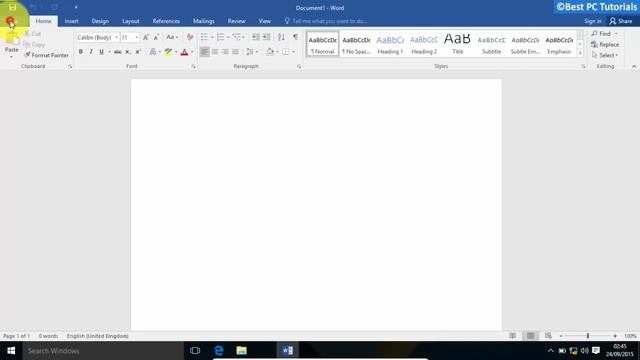Apply paragraph shading paint bucket
The height and width of the screenshot is (360, 640).
coord(270,52)
